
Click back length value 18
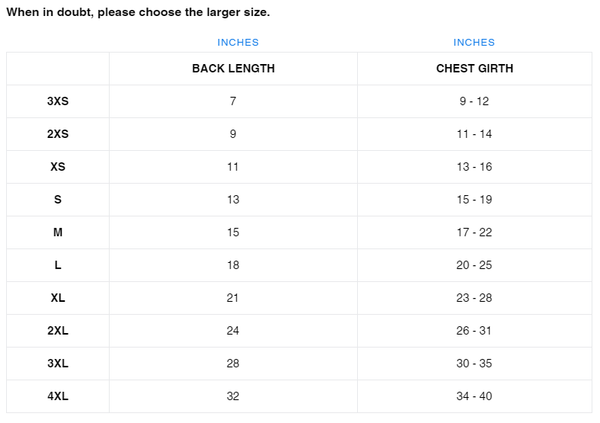[x=233, y=265]
